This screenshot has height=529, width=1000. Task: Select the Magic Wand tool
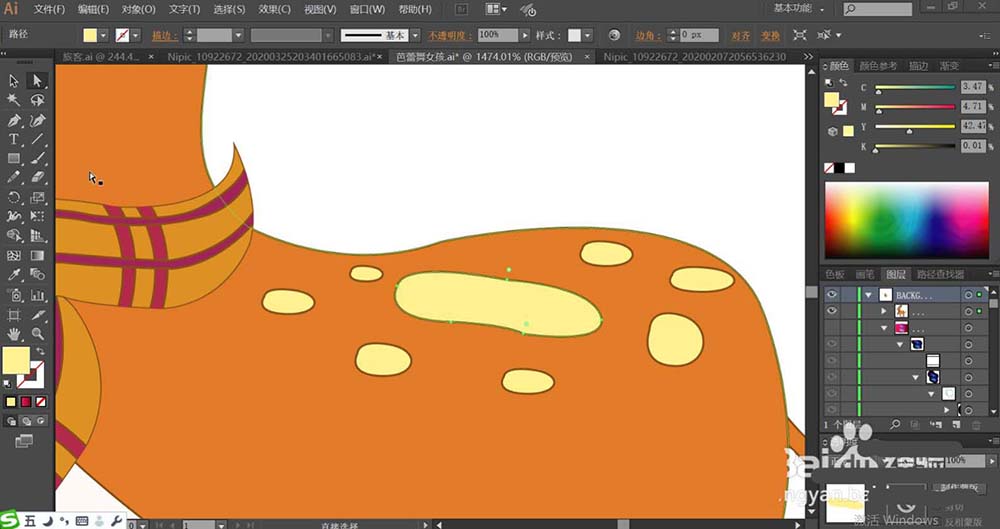click(x=14, y=100)
